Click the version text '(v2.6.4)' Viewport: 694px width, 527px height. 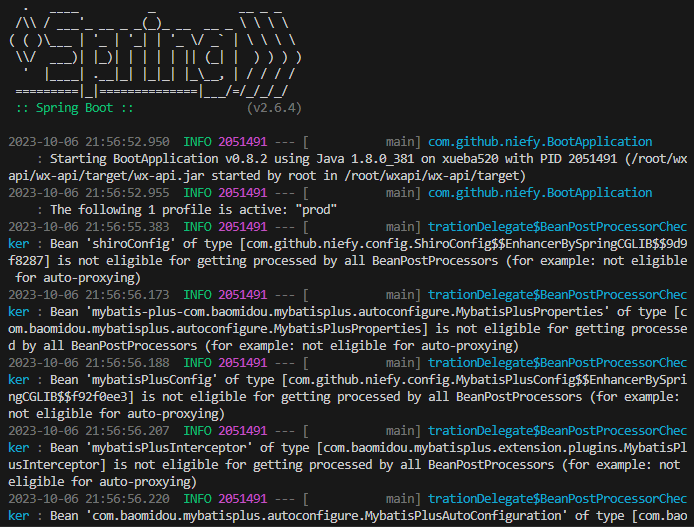[x=274, y=108]
